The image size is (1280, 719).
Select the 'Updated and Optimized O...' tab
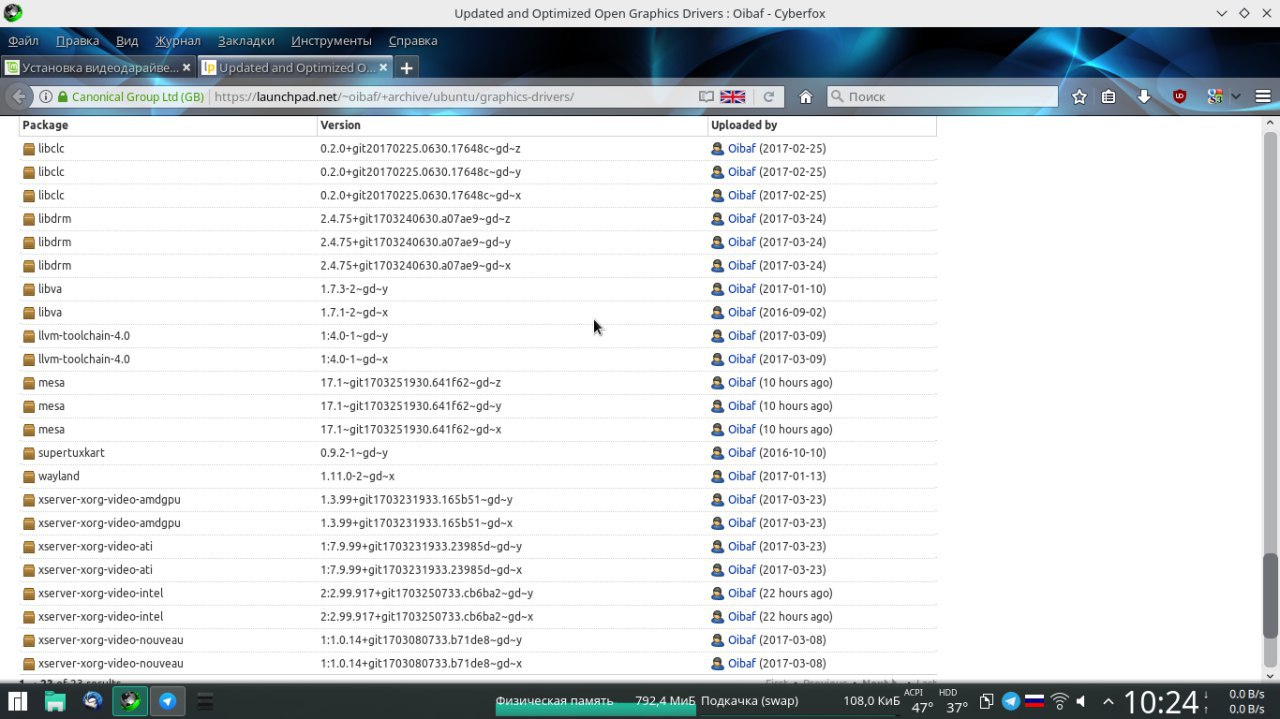tap(295, 68)
